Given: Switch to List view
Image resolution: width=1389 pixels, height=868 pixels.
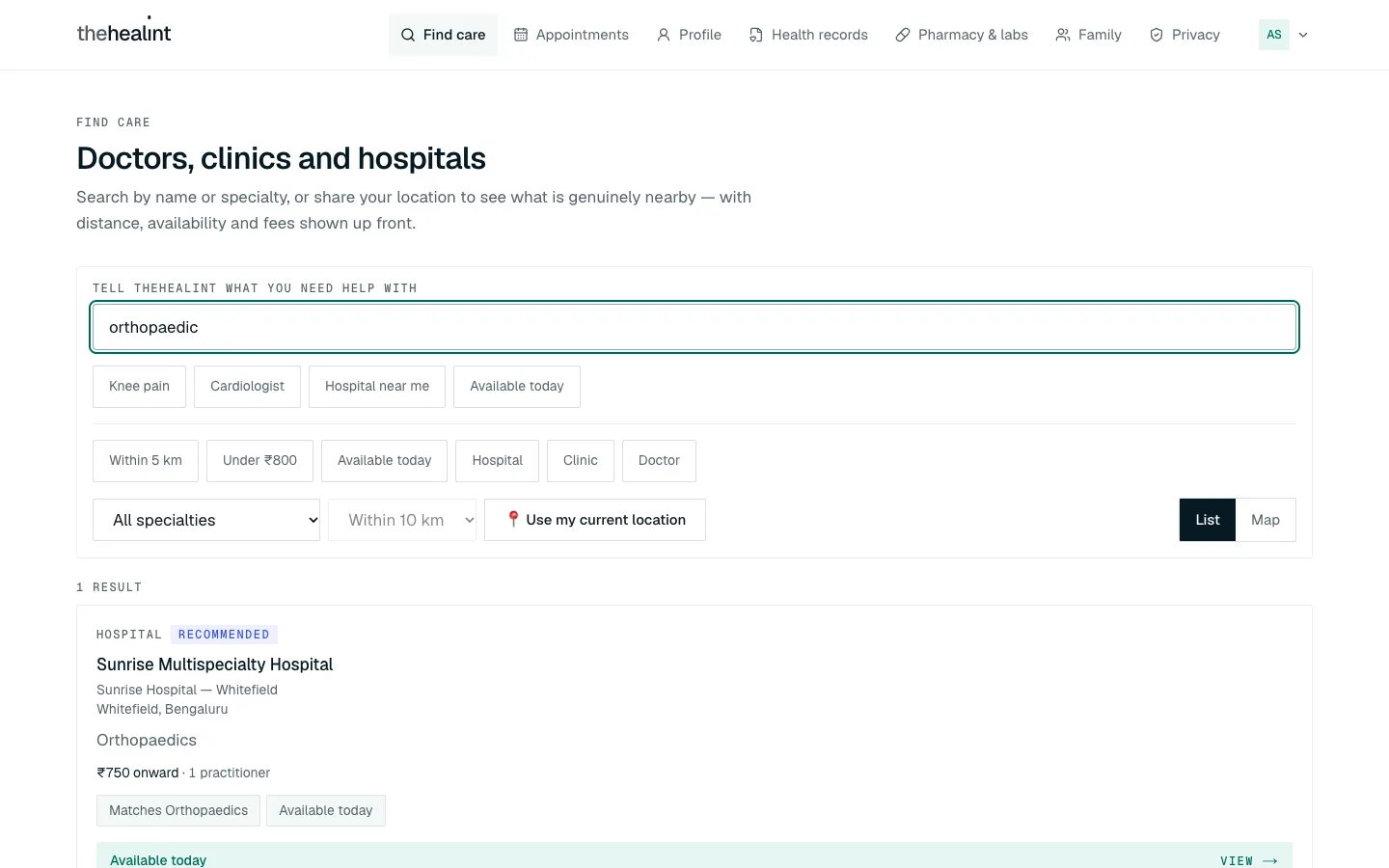Looking at the screenshot, I should (x=1208, y=520).
